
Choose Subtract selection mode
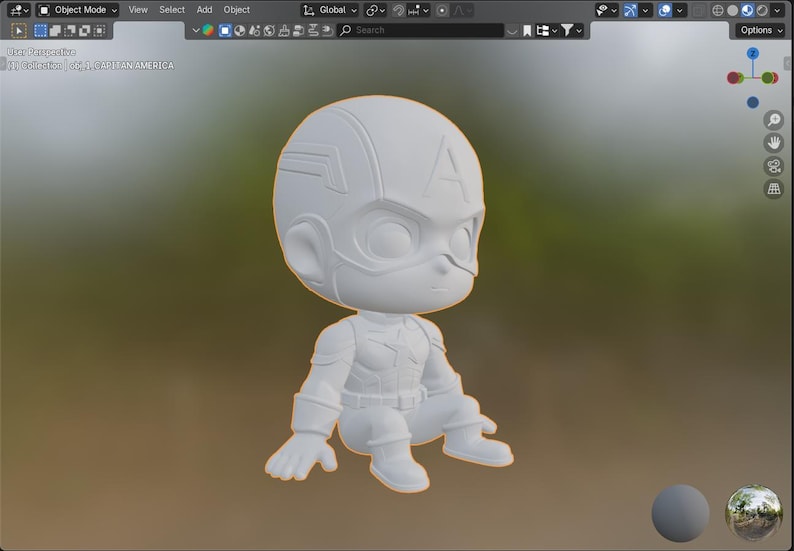[x=70, y=30]
